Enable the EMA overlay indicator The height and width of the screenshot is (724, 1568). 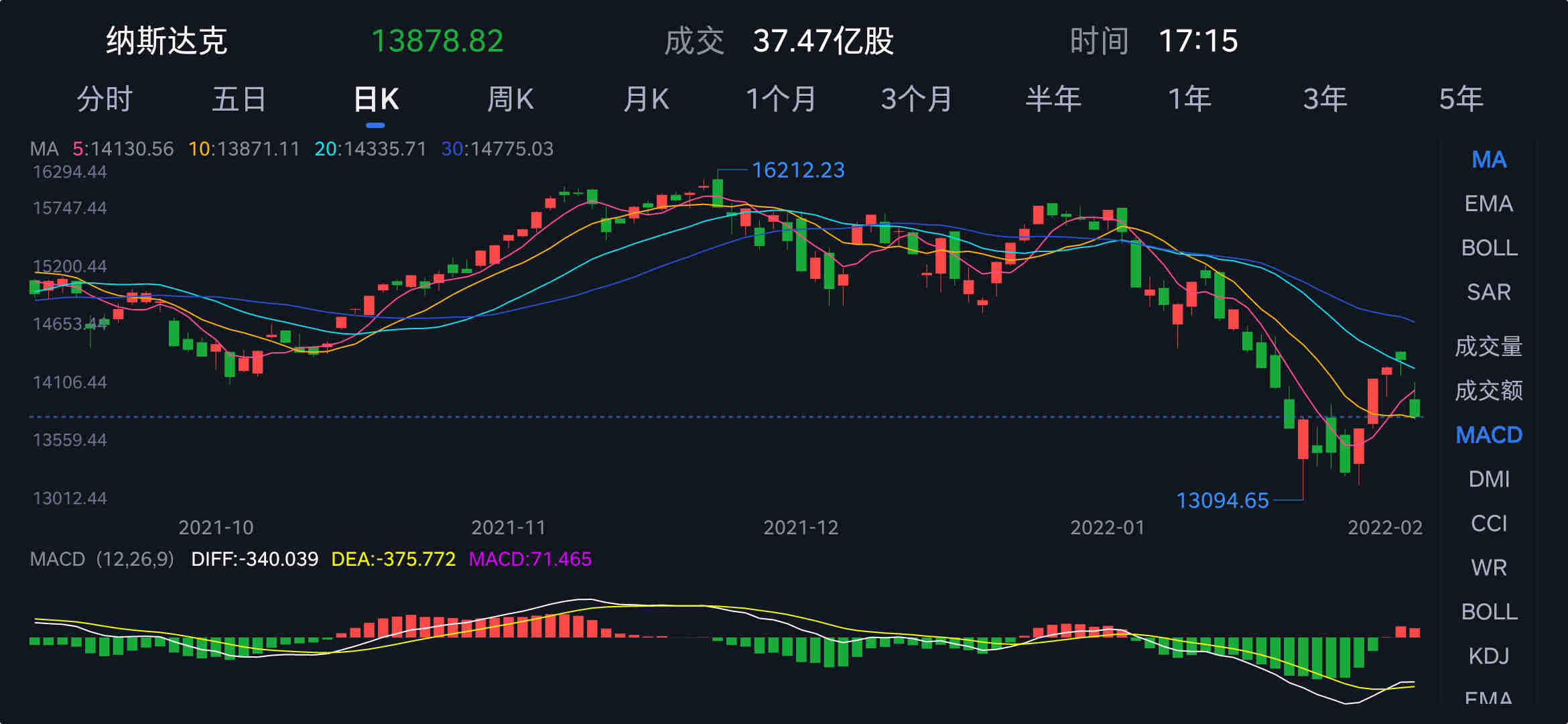tap(1489, 203)
